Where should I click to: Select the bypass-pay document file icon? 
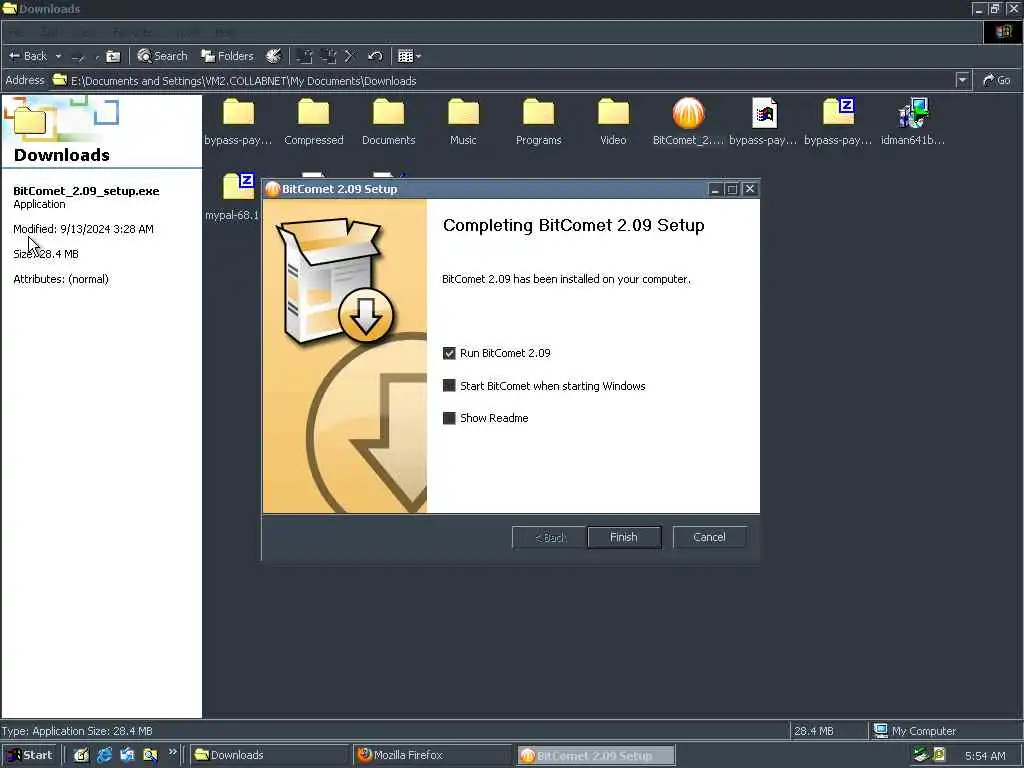[x=763, y=122]
